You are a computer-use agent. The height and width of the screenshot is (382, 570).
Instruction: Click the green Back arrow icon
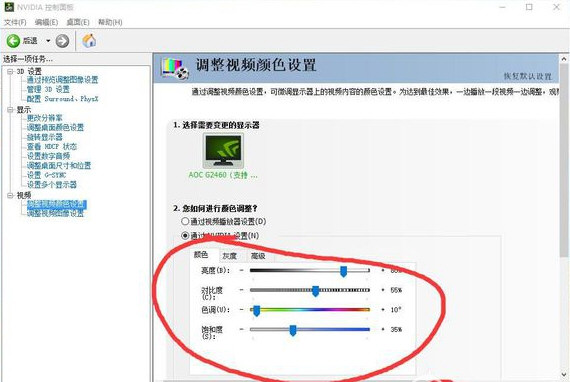click(13, 41)
